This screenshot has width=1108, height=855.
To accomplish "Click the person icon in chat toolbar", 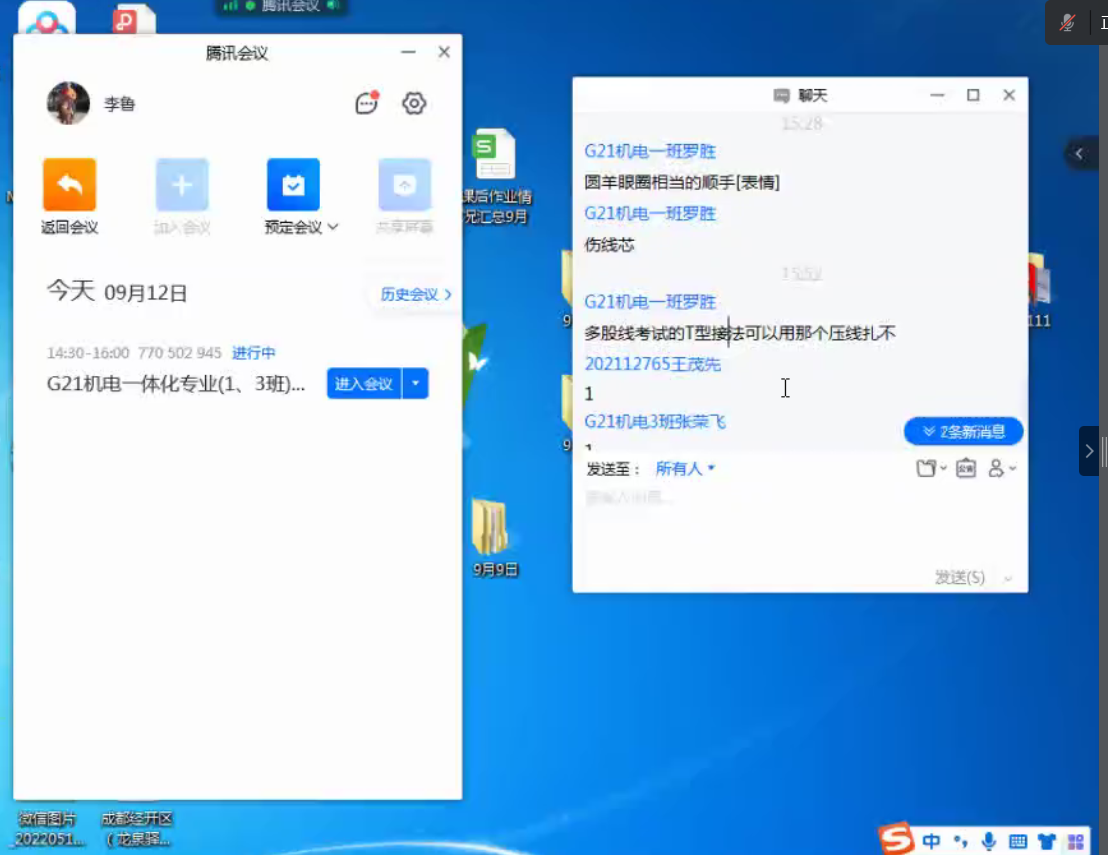I will pos(997,468).
